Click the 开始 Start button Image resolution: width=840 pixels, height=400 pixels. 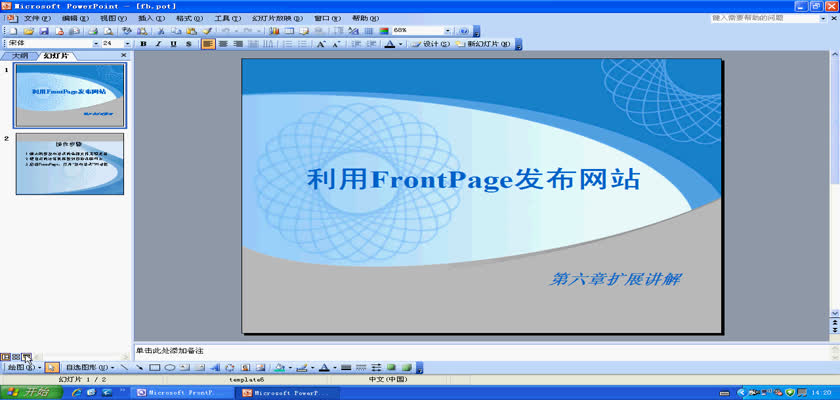[x=31, y=393]
